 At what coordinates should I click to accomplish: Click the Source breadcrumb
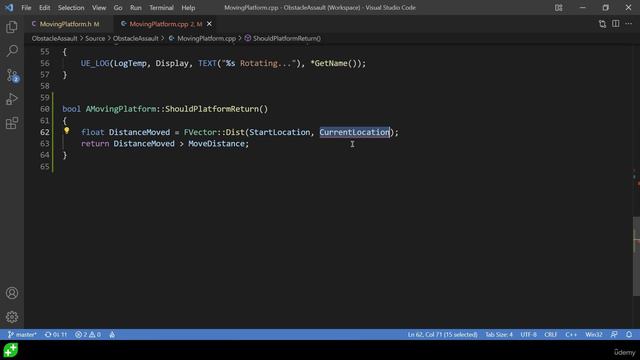(x=95, y=38)
